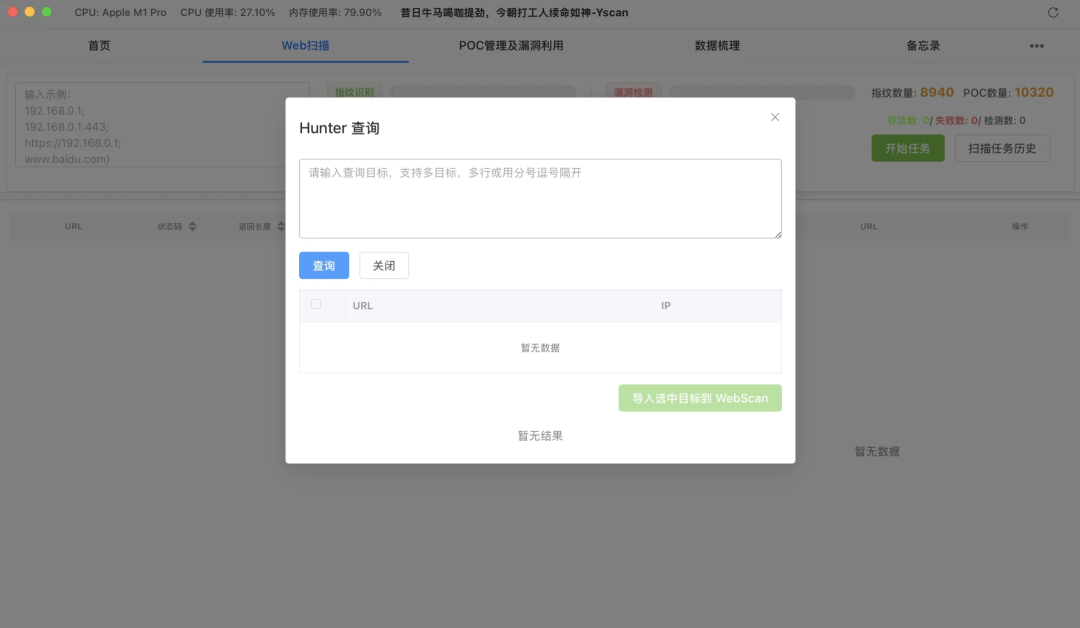Screen dimensions: 1080x628
Task: Open the POC管理及漏洞利用 tab
Action: [511, 45]
